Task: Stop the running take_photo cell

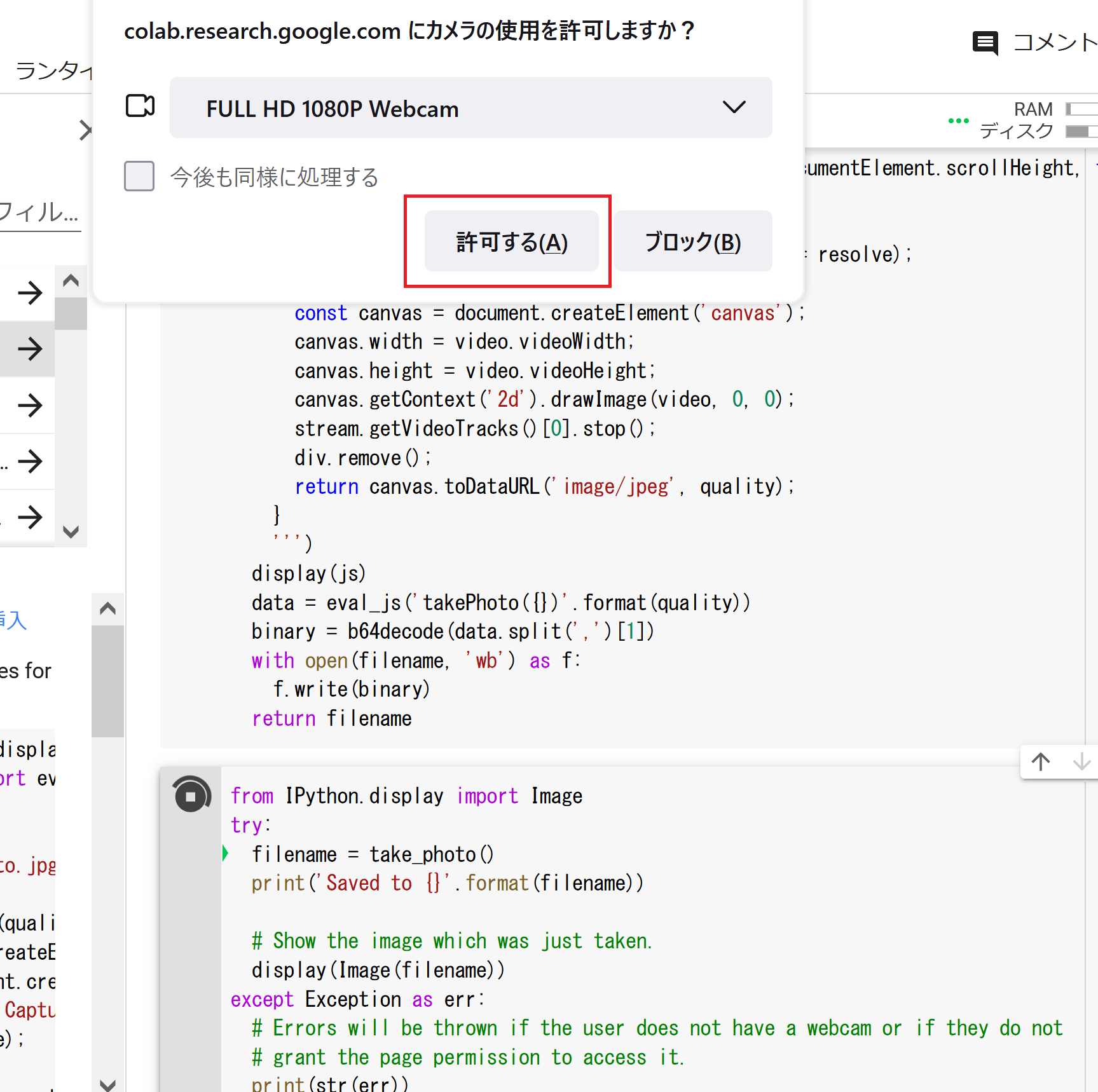Action: point(191,795)
